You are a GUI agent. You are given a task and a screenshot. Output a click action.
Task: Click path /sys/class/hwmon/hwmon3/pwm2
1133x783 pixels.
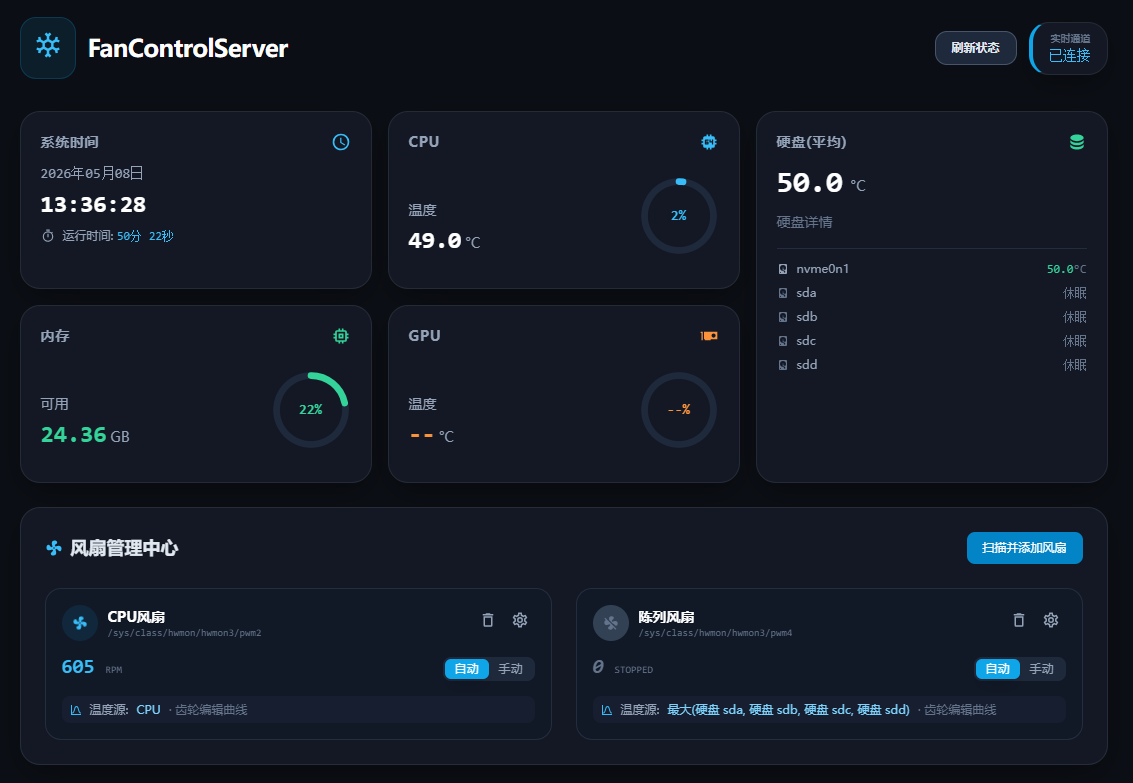point(184,633)
